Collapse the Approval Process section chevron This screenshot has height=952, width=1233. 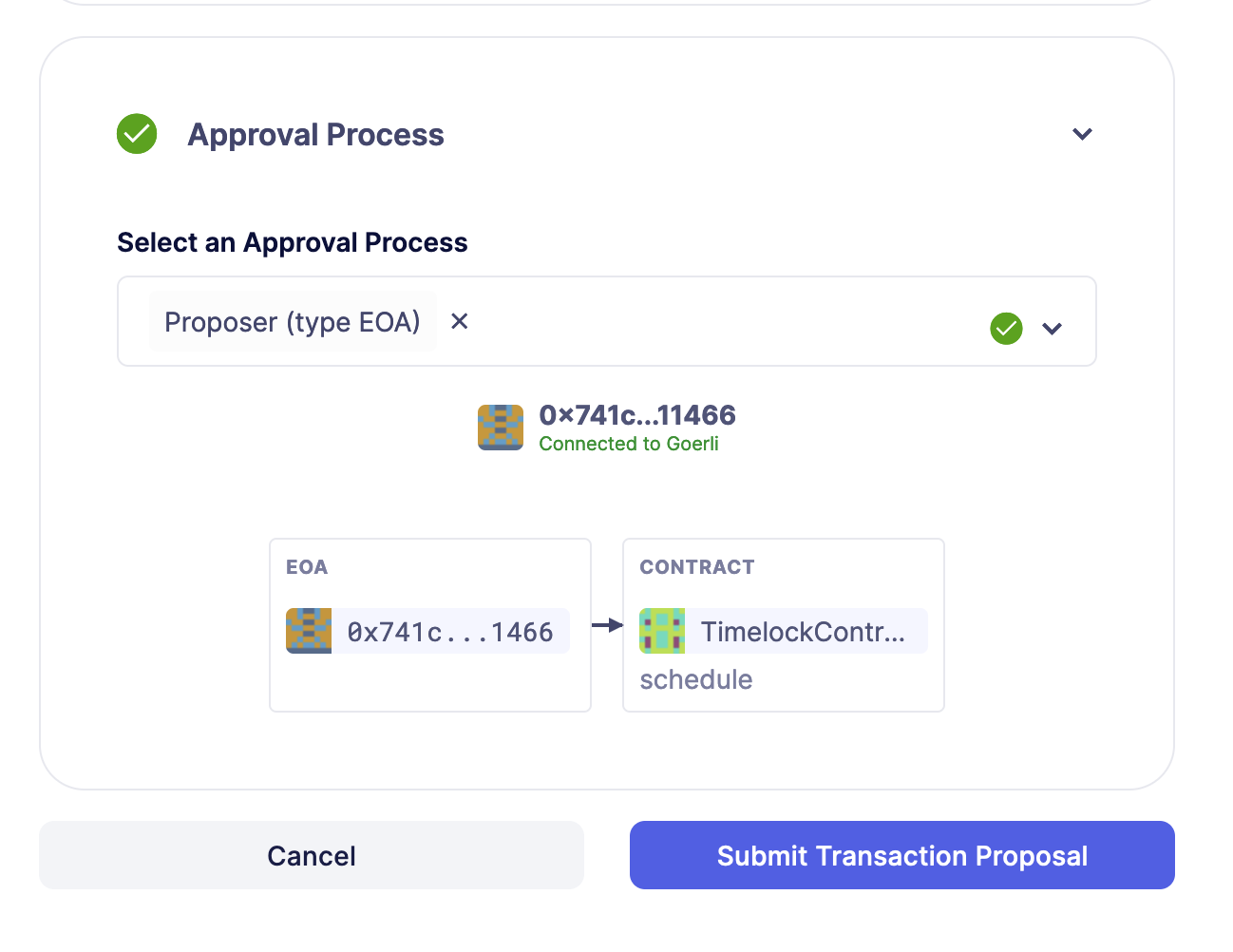pos(1082,134)
